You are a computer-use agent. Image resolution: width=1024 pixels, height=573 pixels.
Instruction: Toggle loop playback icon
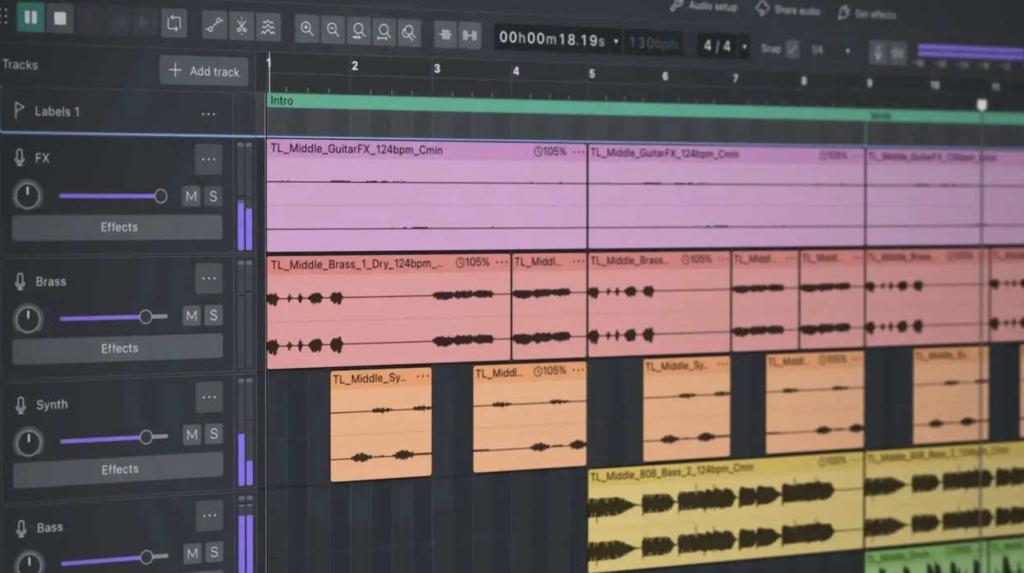coord(174,24)
